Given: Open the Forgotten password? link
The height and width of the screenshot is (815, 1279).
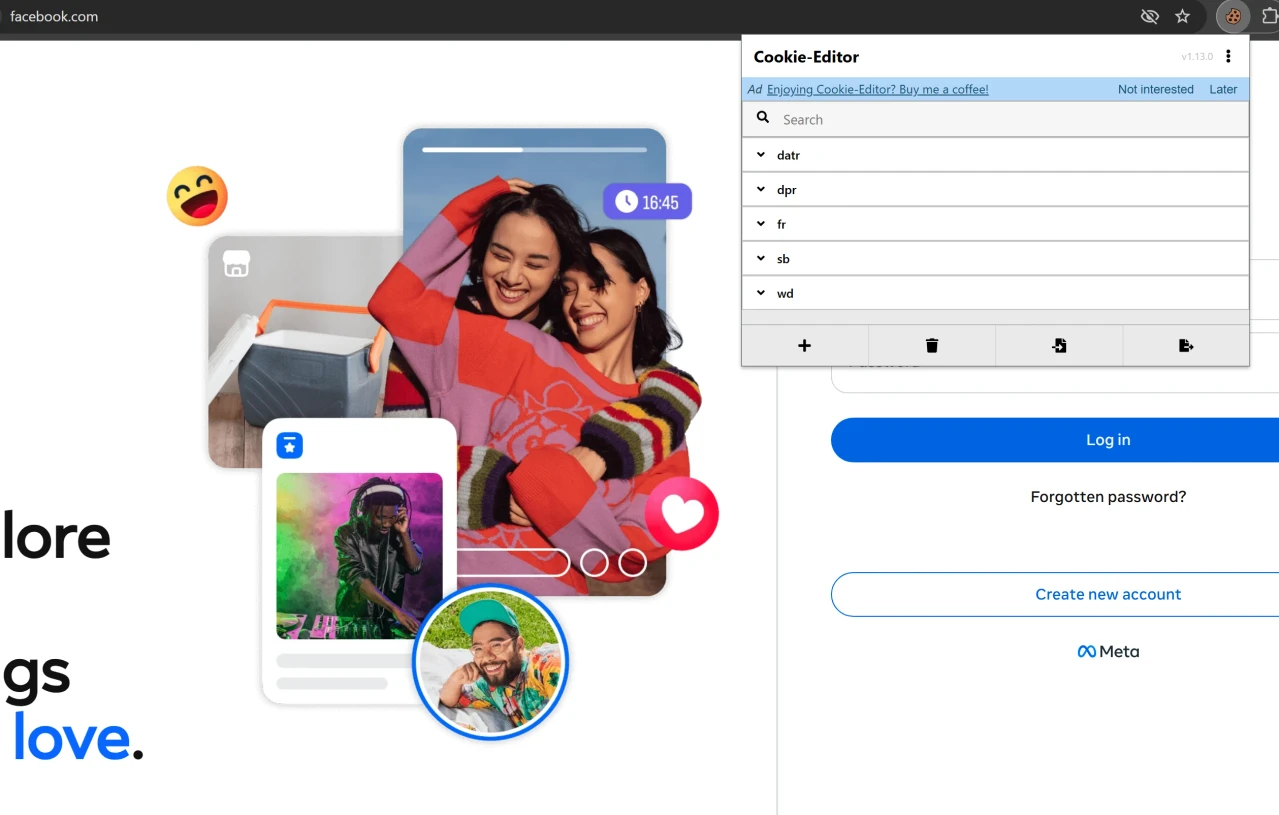Looking at the screenshot, I should [1108, 497].
